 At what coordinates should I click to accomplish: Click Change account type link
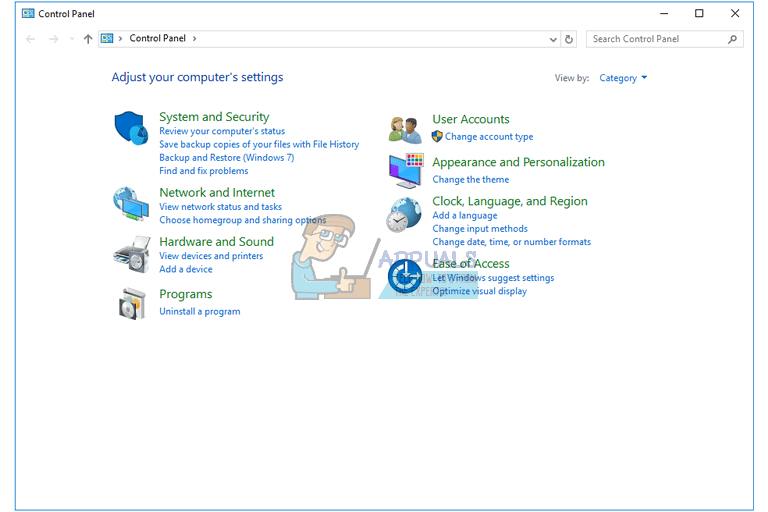click(489, 137)
